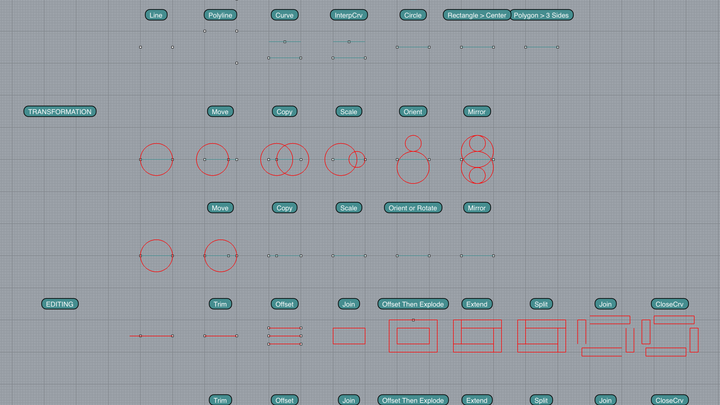
Task: Select Copy label in the TRANSFORMATION heading row
Action: click(284, 112)
